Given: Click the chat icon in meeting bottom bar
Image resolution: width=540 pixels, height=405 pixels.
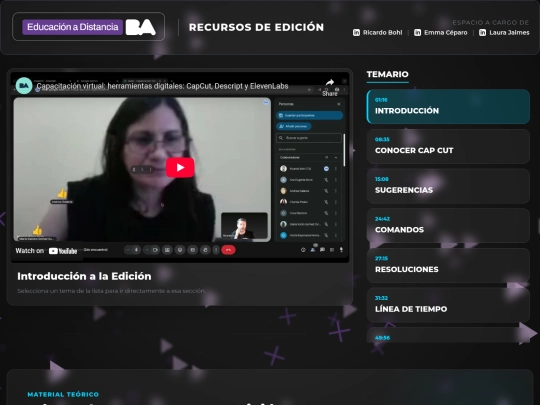Looking at the screenshot, I should click(322, 250).
